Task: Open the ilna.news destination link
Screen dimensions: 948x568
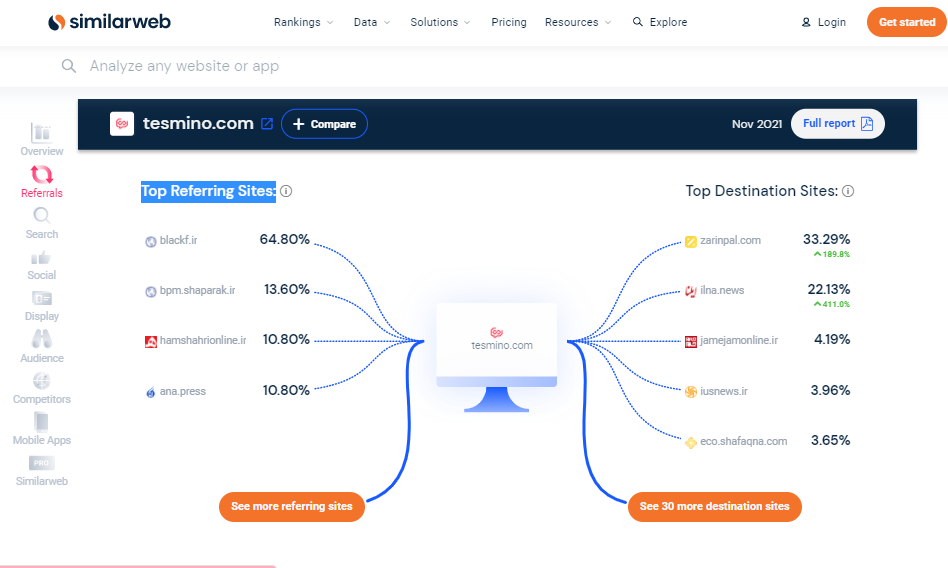Action: (x=722, y=290)
